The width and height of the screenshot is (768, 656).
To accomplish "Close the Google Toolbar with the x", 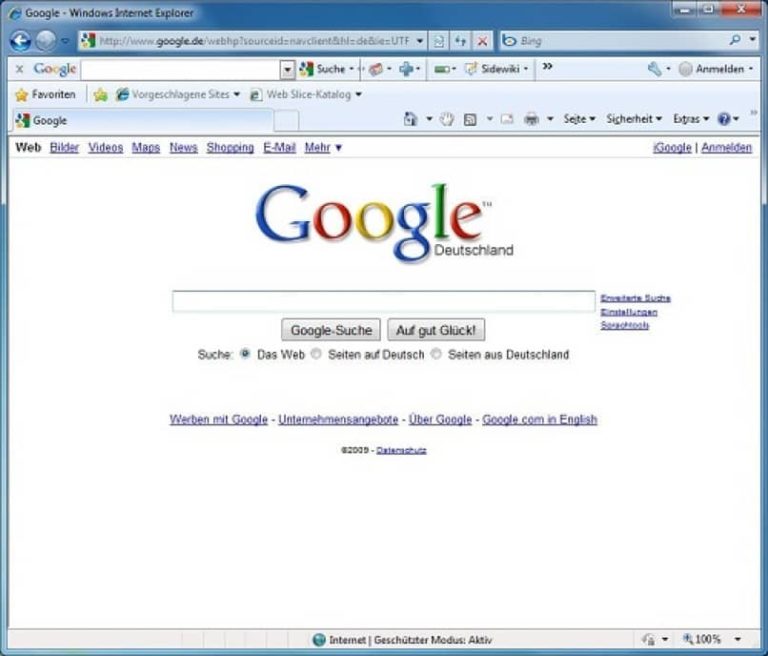I will click(x=19, y=69).
